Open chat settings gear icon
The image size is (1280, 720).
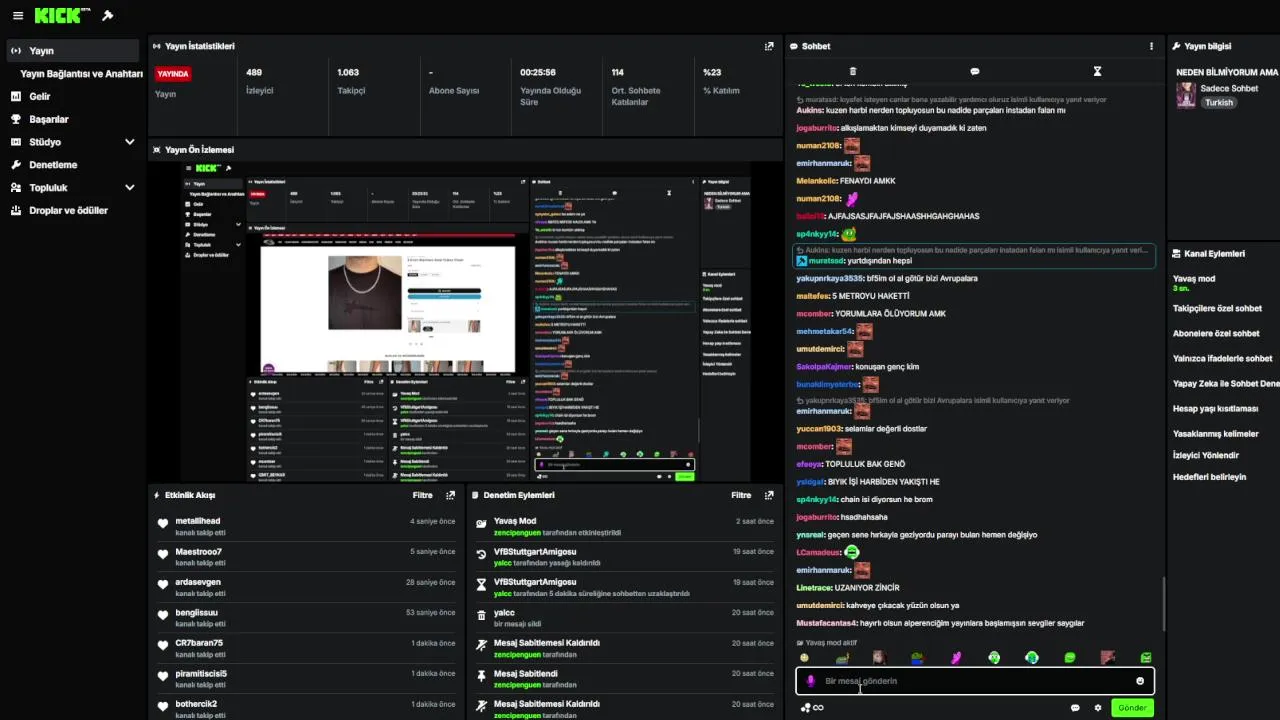(x=1098, y=708)
